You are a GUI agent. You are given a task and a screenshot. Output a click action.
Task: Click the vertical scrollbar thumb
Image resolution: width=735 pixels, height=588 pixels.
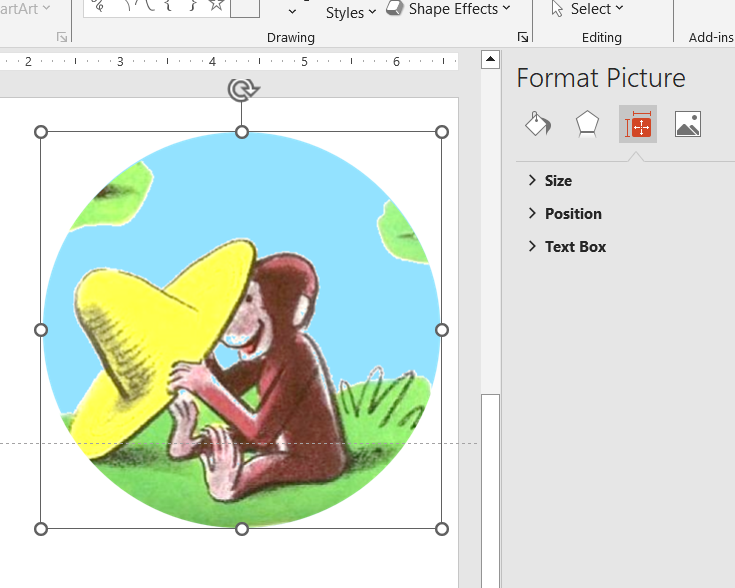click(490, 490)
